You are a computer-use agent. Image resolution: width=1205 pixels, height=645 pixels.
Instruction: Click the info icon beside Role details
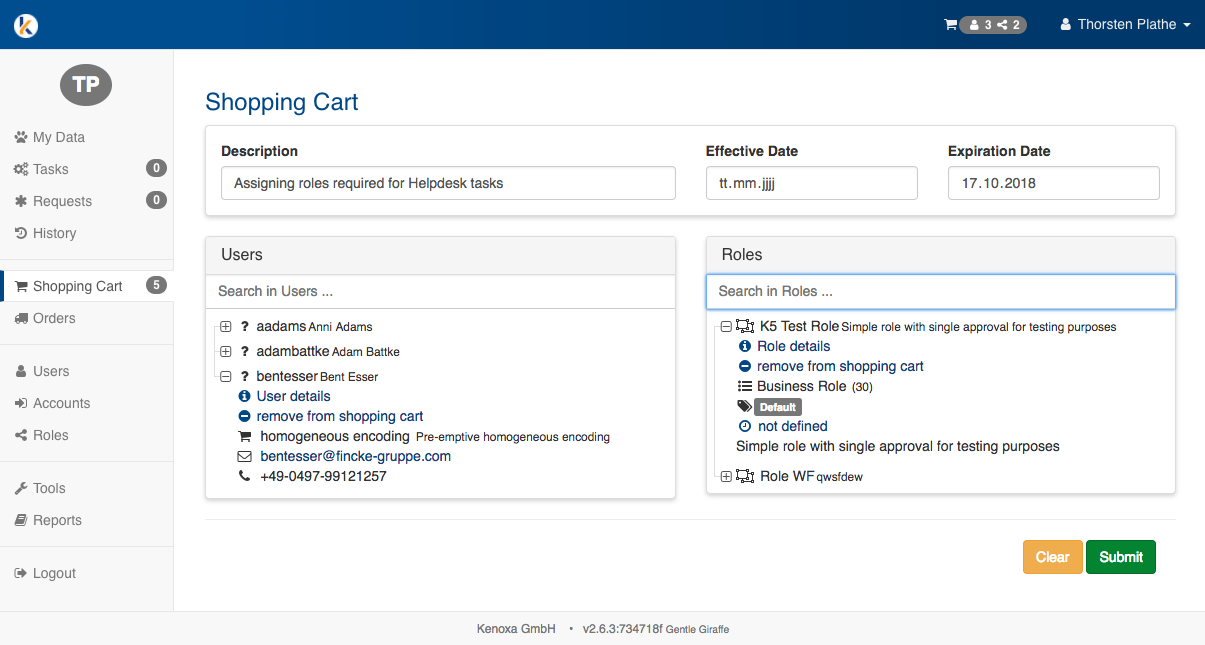tap(744, 346)
